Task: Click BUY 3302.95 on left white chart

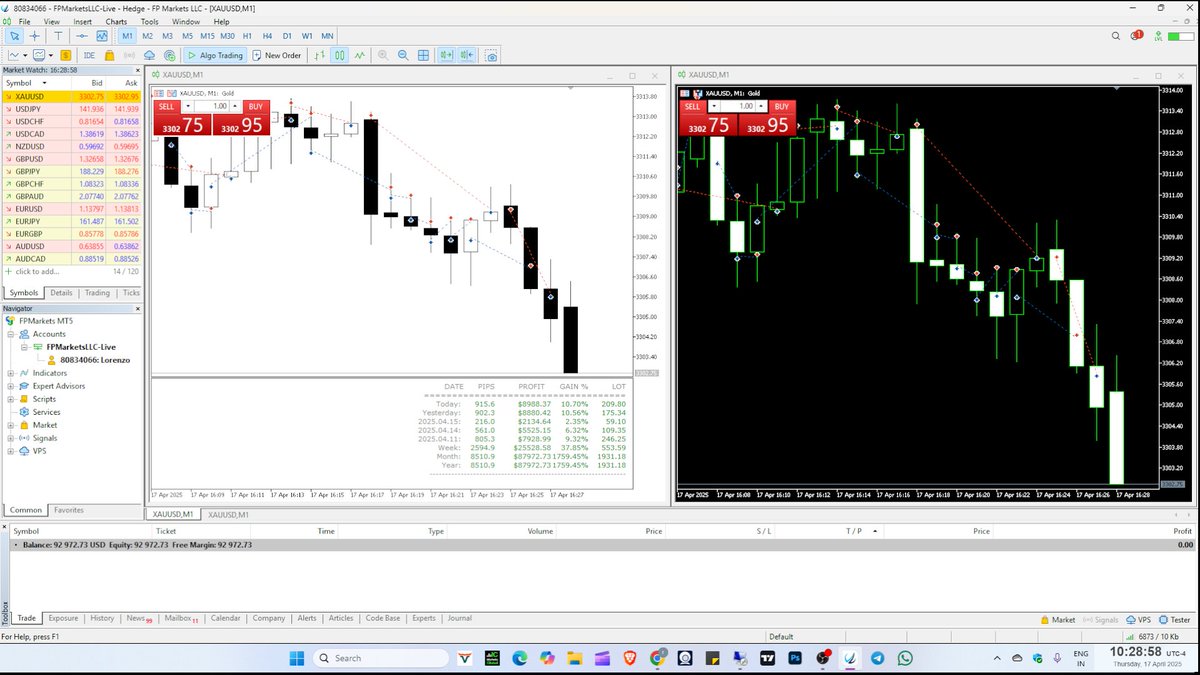Action: click(x=240, y=124)
